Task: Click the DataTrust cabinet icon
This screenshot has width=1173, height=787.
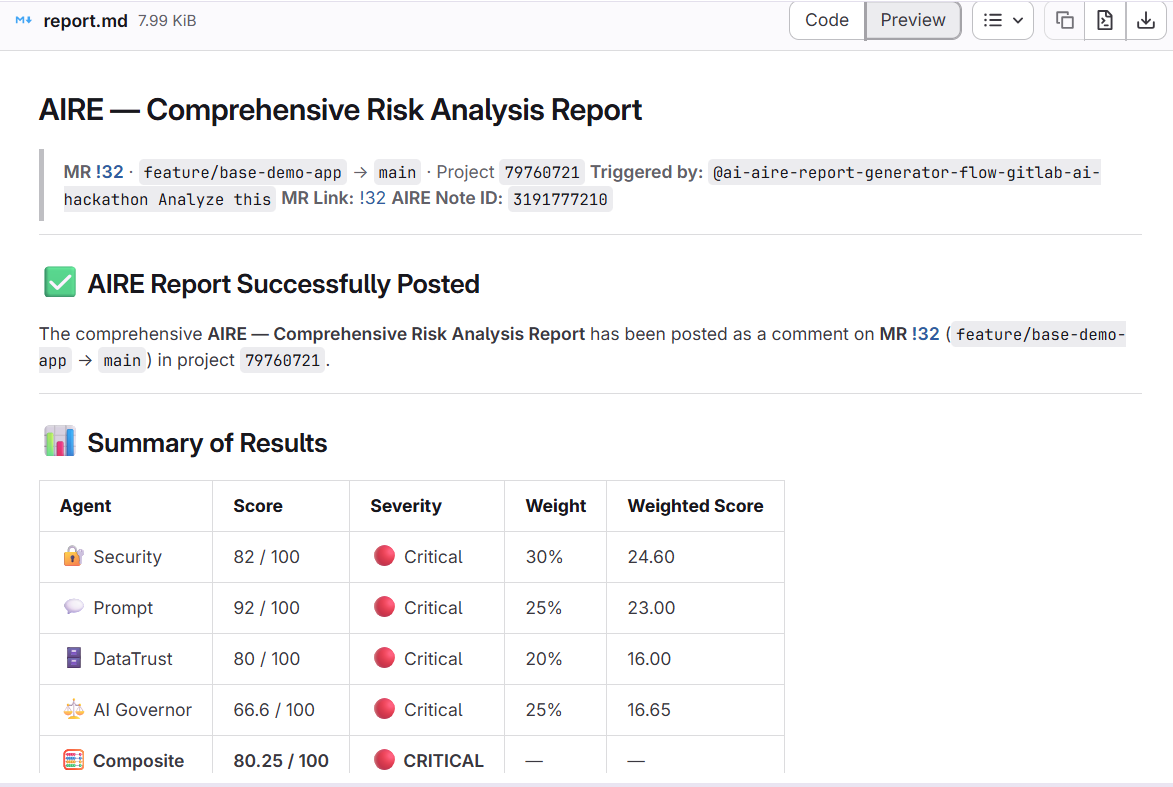Action: pyautogui.click(x=73, y=658)
